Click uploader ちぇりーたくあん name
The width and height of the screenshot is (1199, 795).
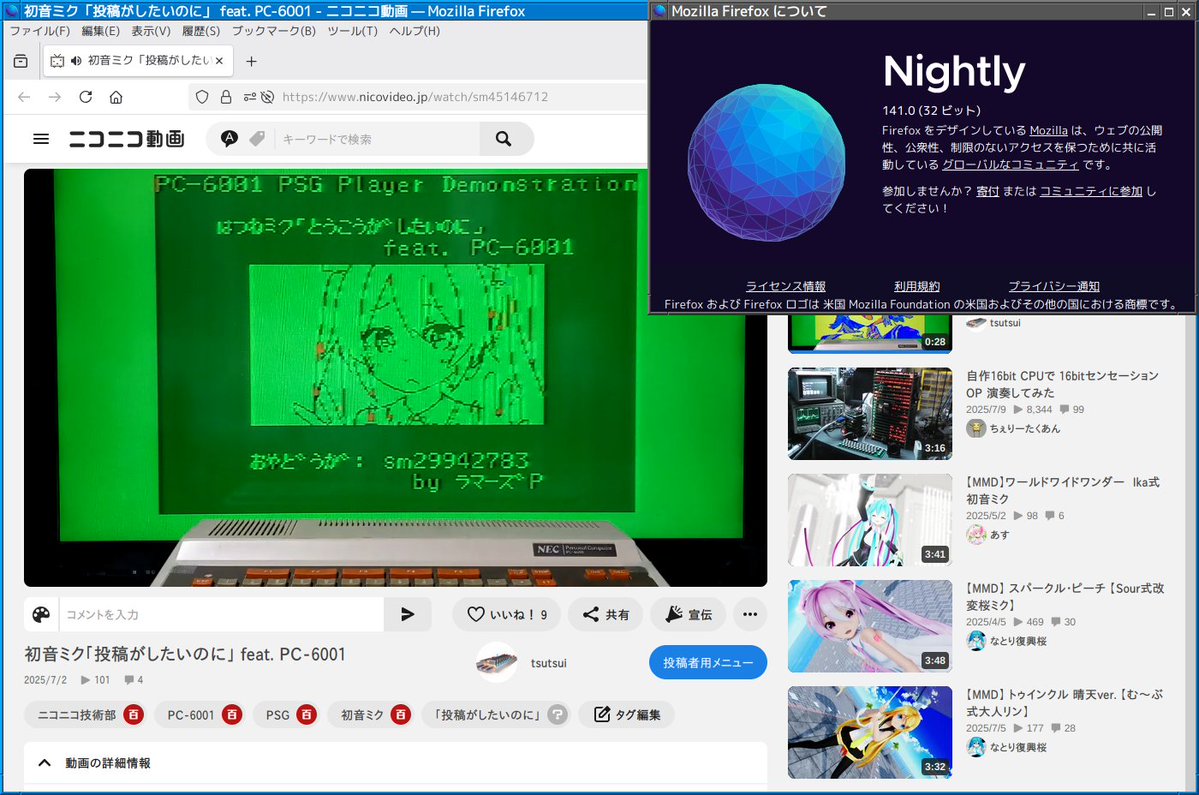(x=1025, y=429)
